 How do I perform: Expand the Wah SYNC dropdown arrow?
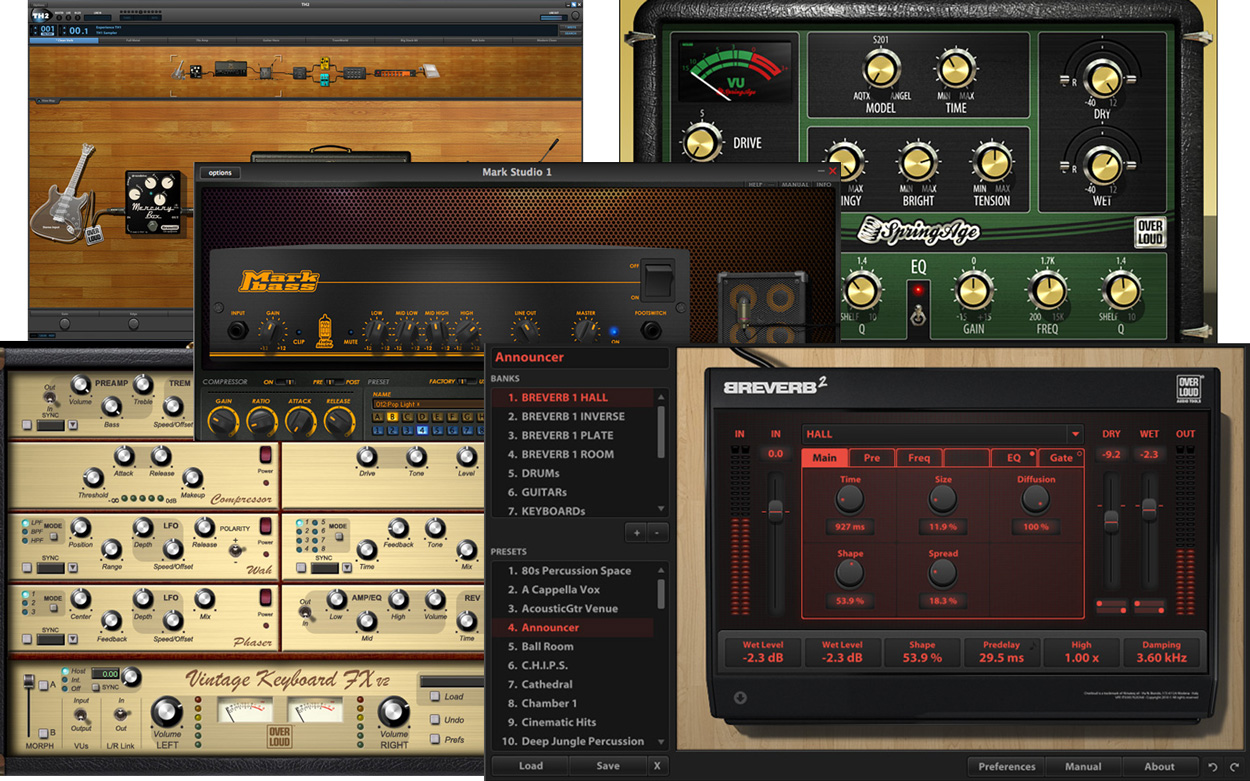[x=73, y=568]
